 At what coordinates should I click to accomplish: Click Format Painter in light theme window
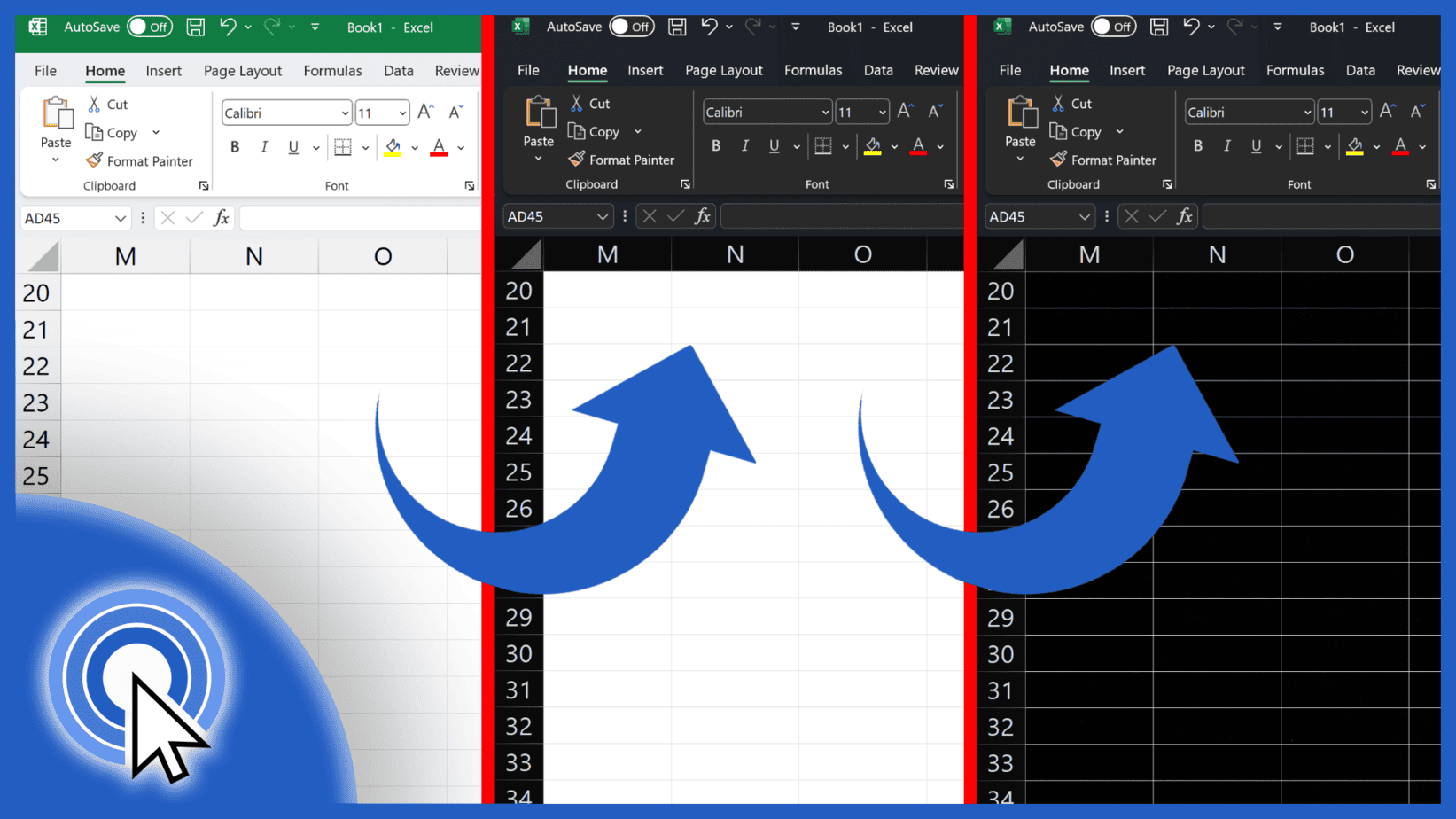pos(139,161)
